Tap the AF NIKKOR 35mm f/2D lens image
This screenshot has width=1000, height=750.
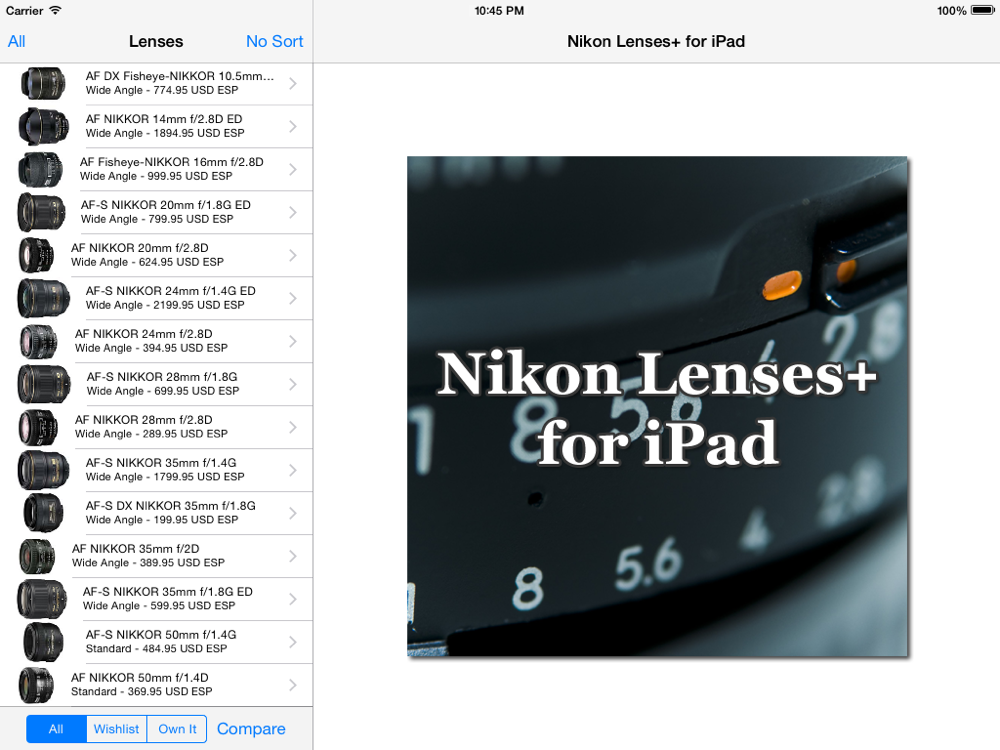(x=36, y=556)
